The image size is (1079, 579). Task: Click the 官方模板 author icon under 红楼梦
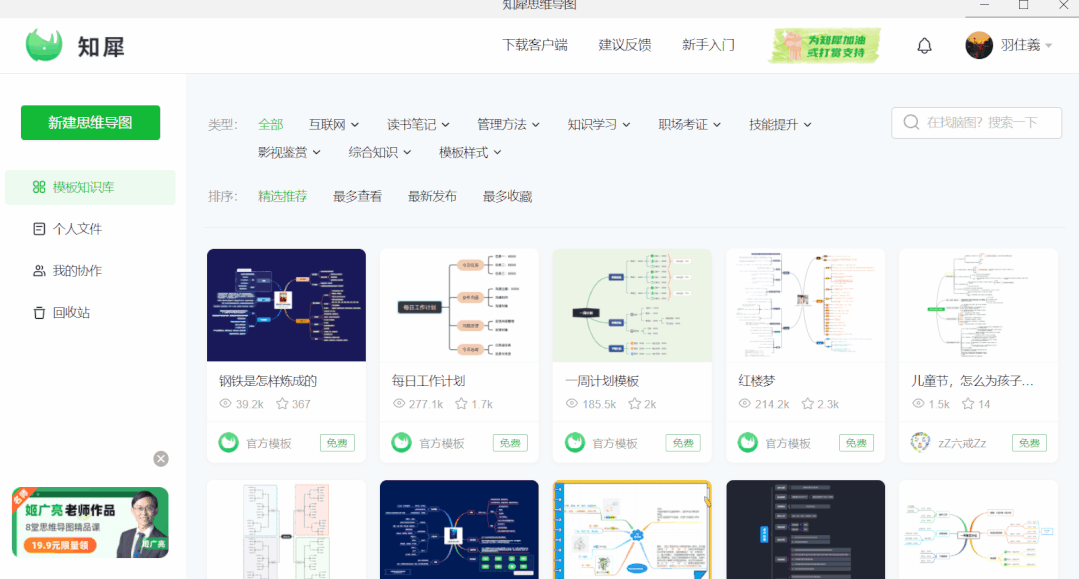(x=747, y=443)
